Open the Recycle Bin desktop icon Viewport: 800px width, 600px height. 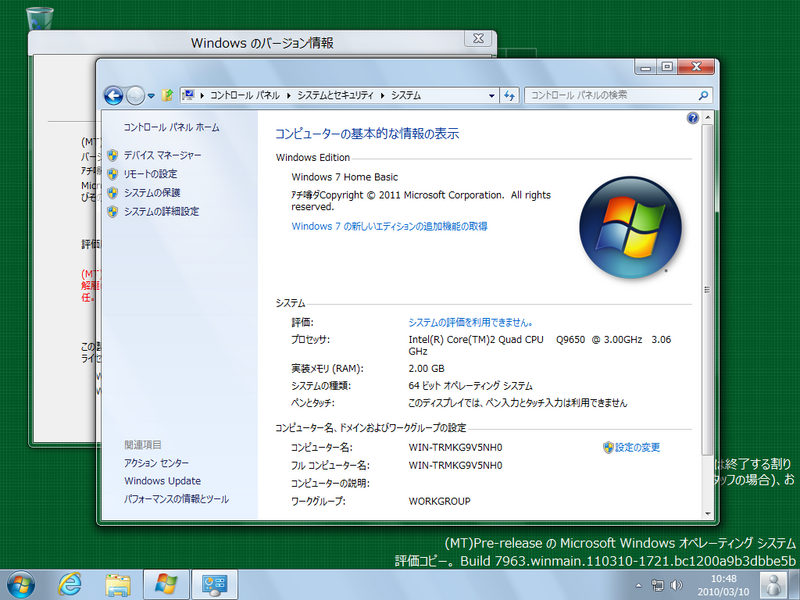coord(40,18)
